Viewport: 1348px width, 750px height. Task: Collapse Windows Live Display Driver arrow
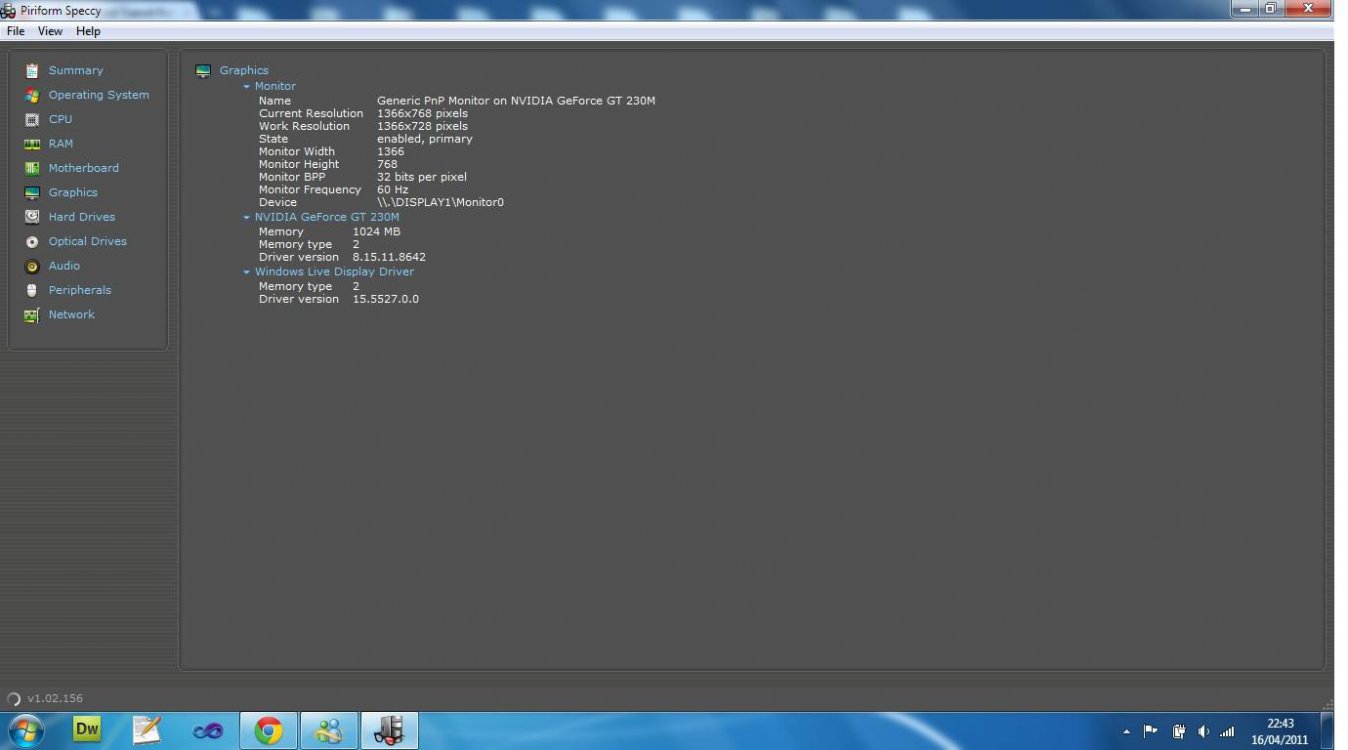pyautogui.click(x=247, y=272)
